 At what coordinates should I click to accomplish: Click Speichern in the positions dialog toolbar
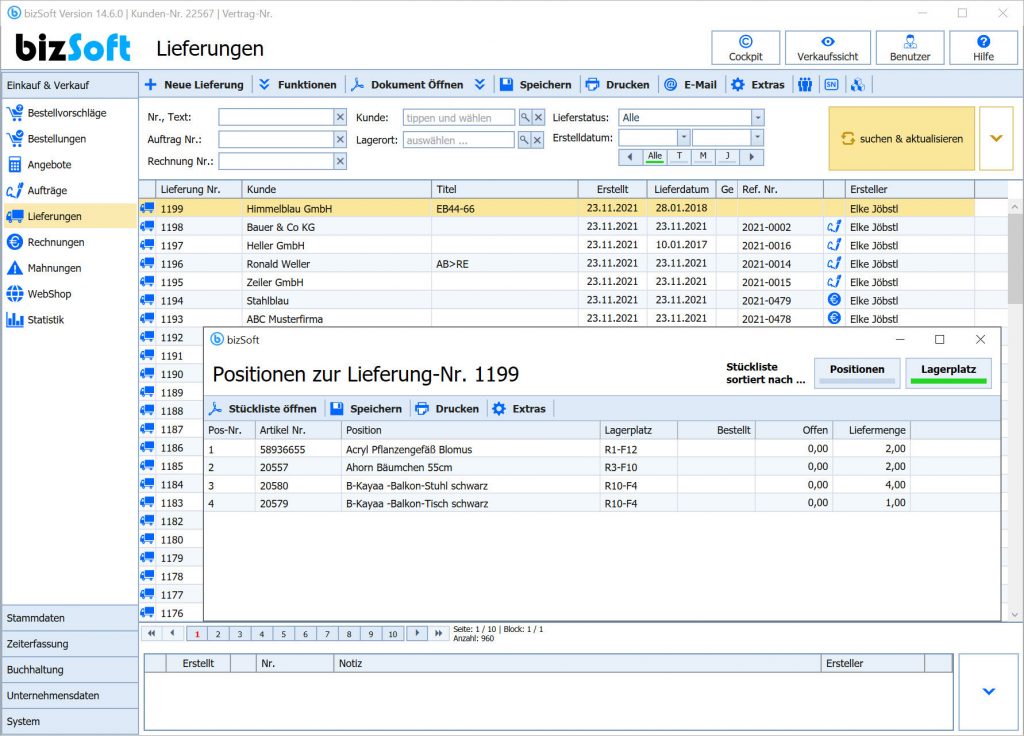click(366, 409)
